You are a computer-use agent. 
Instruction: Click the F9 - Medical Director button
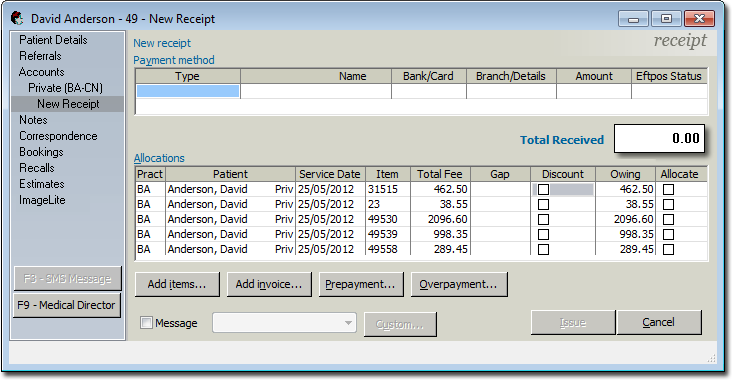coord(67,305)
